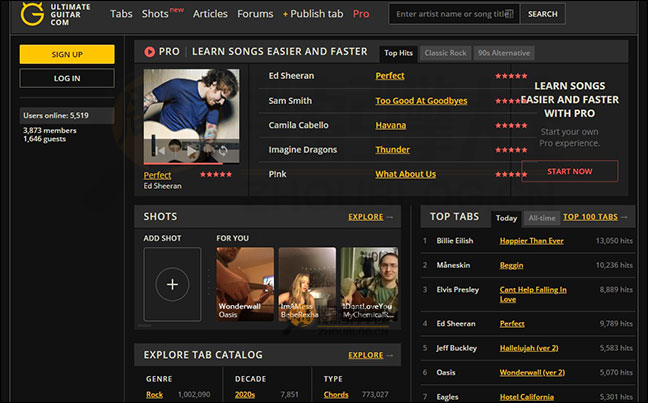
Task: Click the START NOW button
Action: (569, 171)
